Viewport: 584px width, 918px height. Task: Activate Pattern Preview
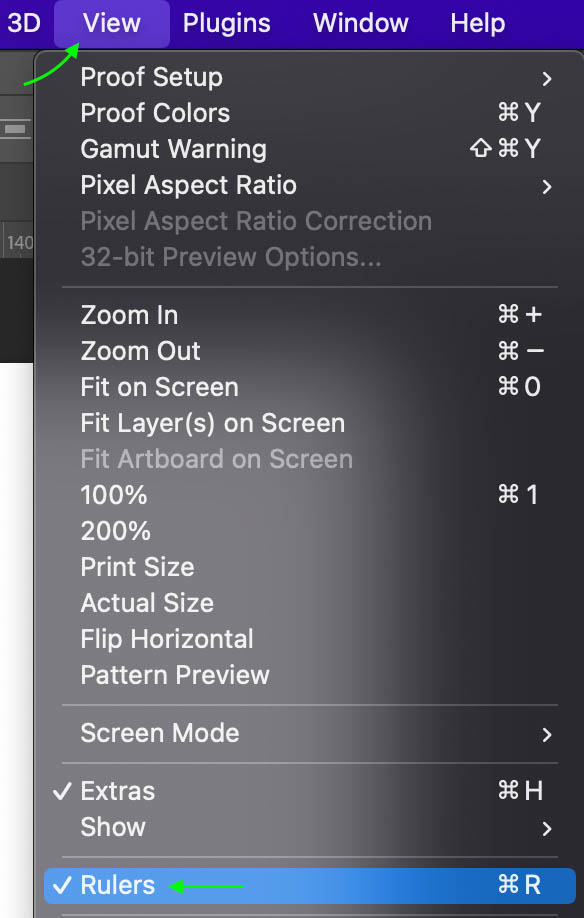tap(174, 675)
